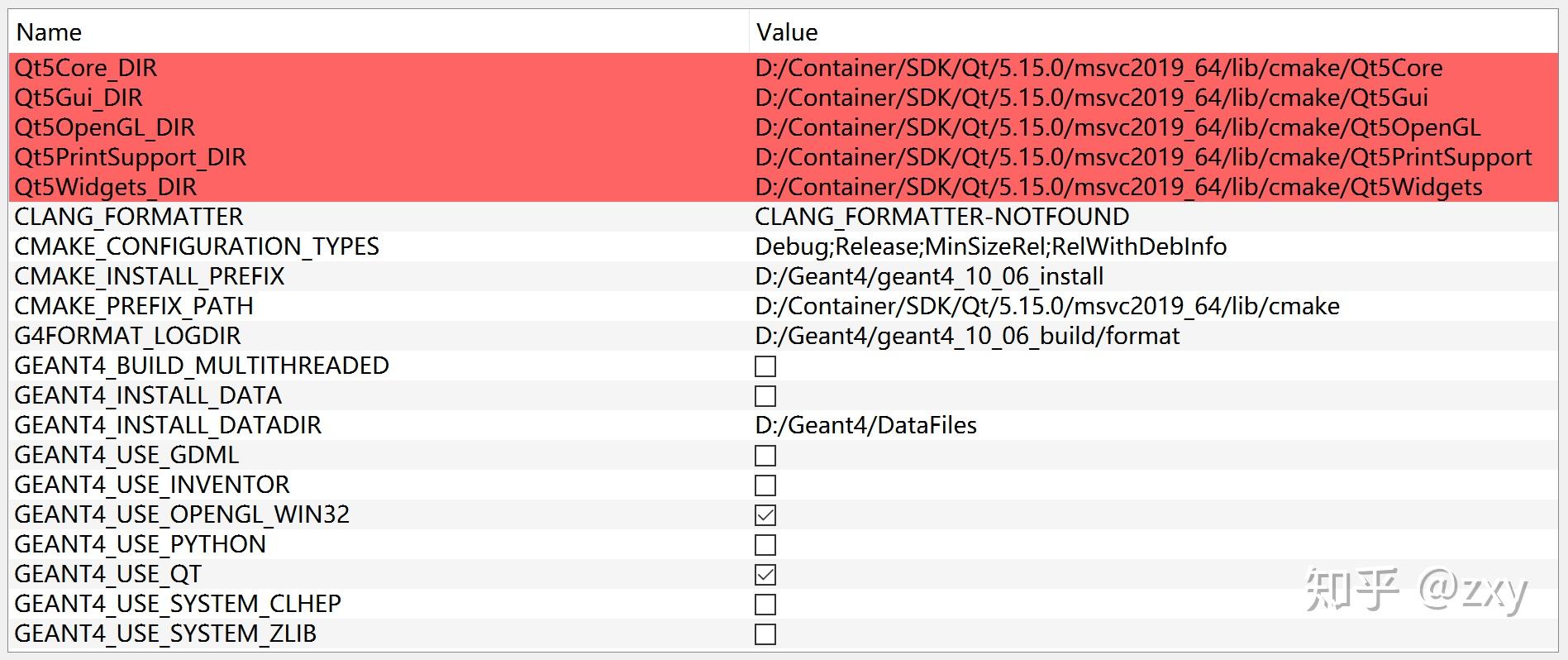Select the Qt5Core_DIR entry name

click(86, 68)
